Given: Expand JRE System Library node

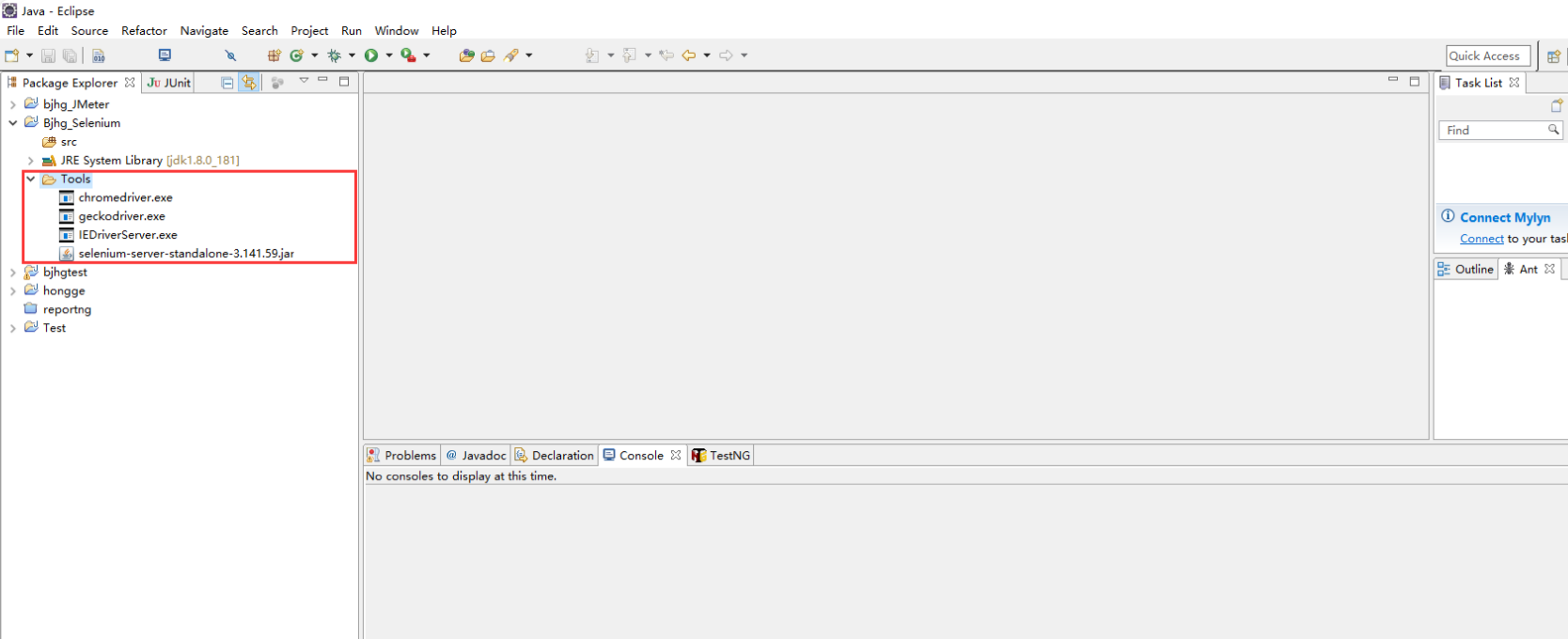Looking at the screenshot, I should coord(31,161).
